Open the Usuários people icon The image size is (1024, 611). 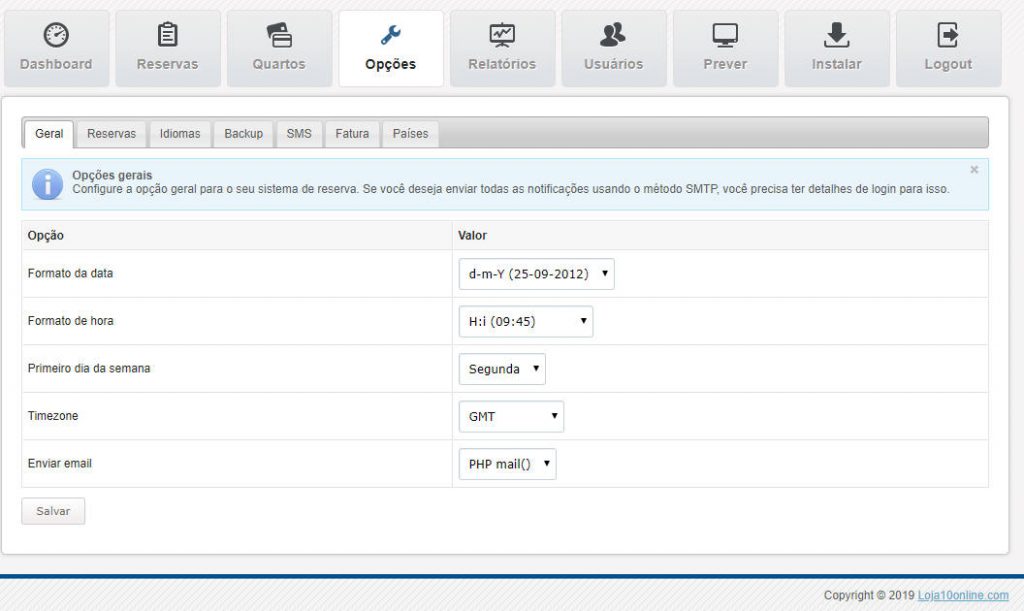(613, 36)
